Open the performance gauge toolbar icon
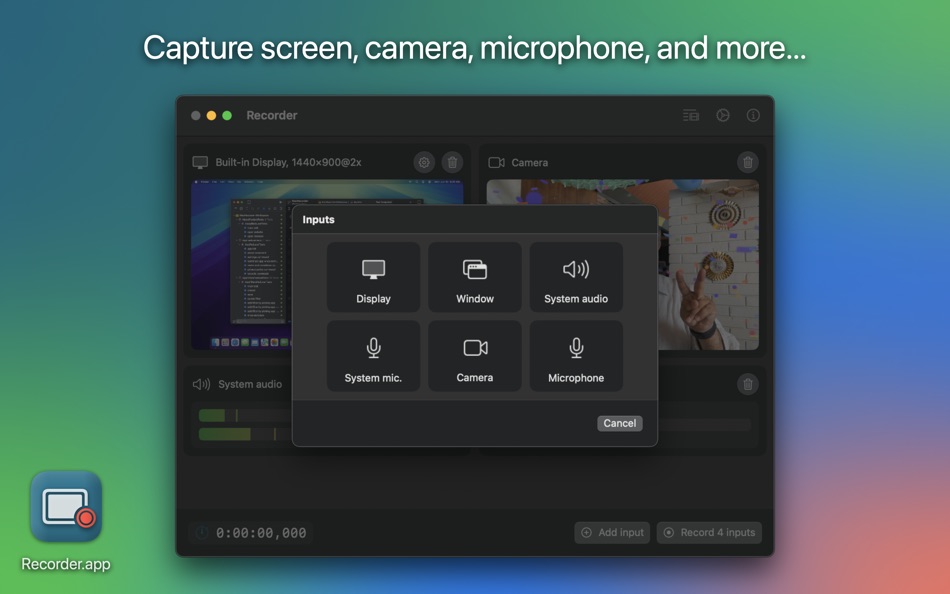 coord(722,115)
